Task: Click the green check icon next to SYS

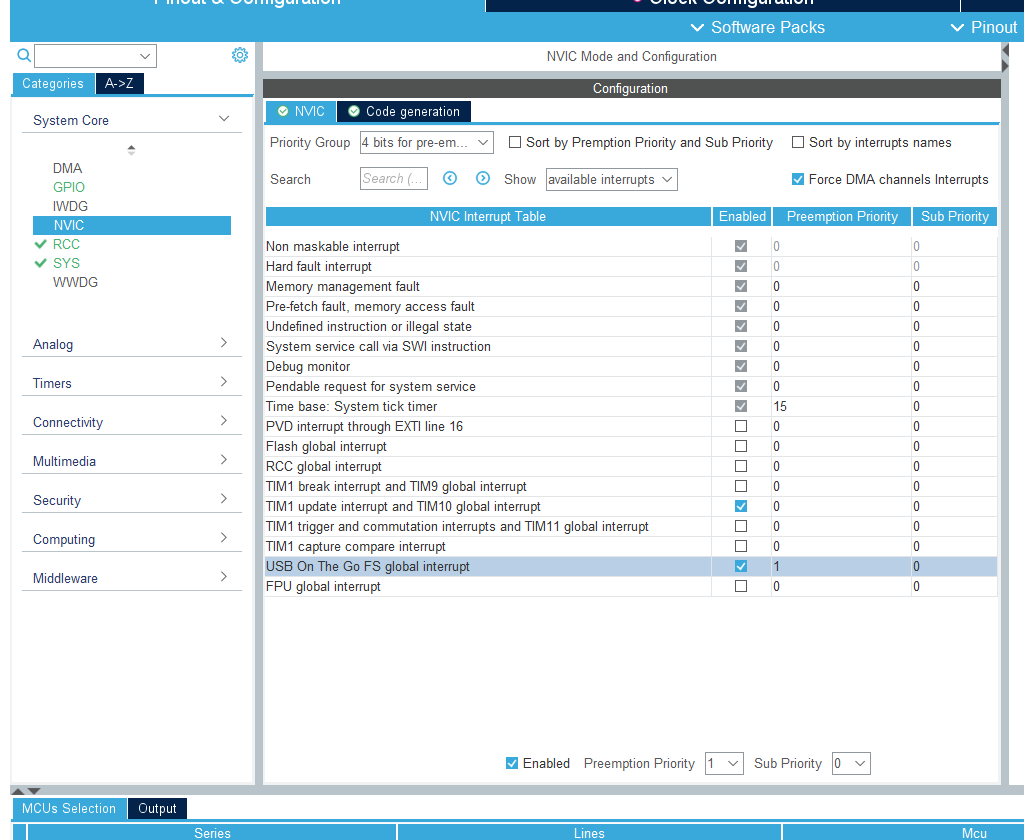Action: [x=40, y=263]
